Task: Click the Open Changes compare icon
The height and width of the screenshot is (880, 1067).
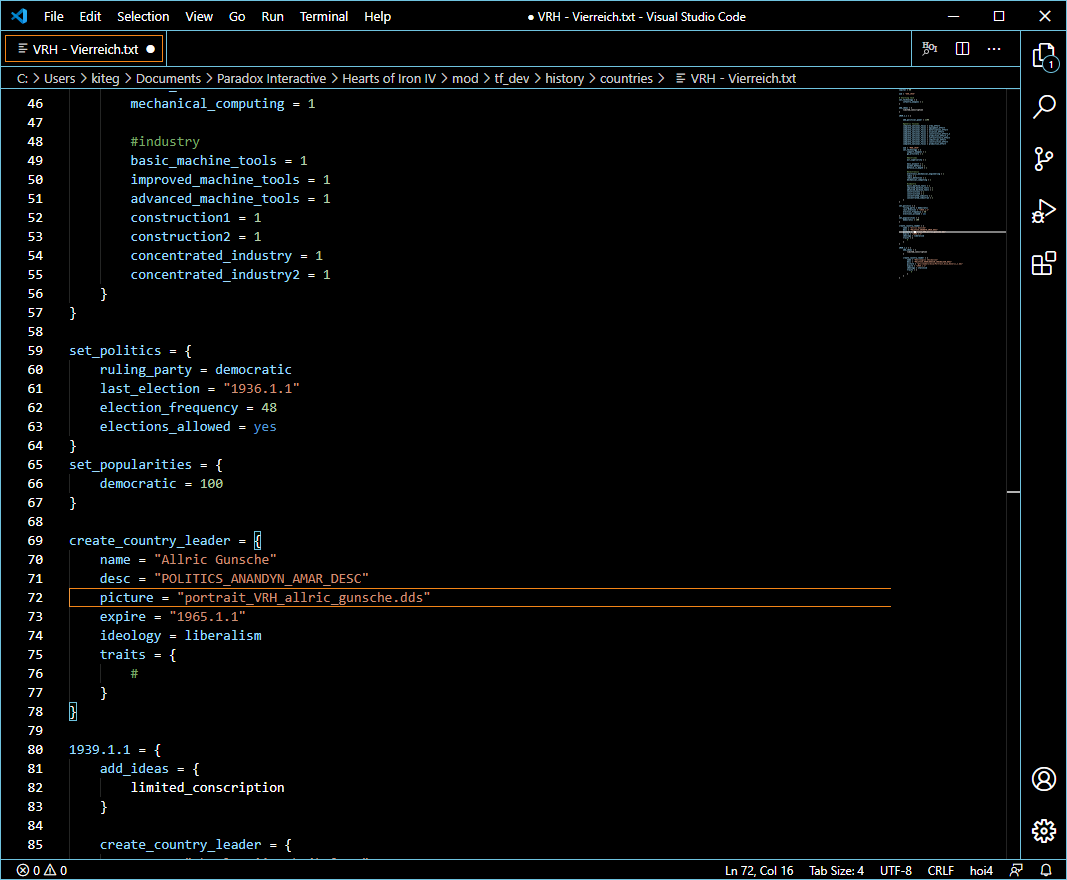Action: click(x=930, y=48)
